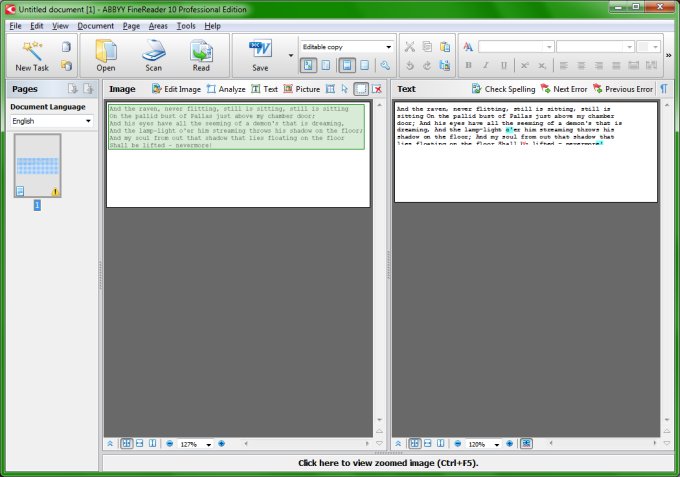Click the Read document icon
Viewport: 680px width, 477px height.
(201, 56)
